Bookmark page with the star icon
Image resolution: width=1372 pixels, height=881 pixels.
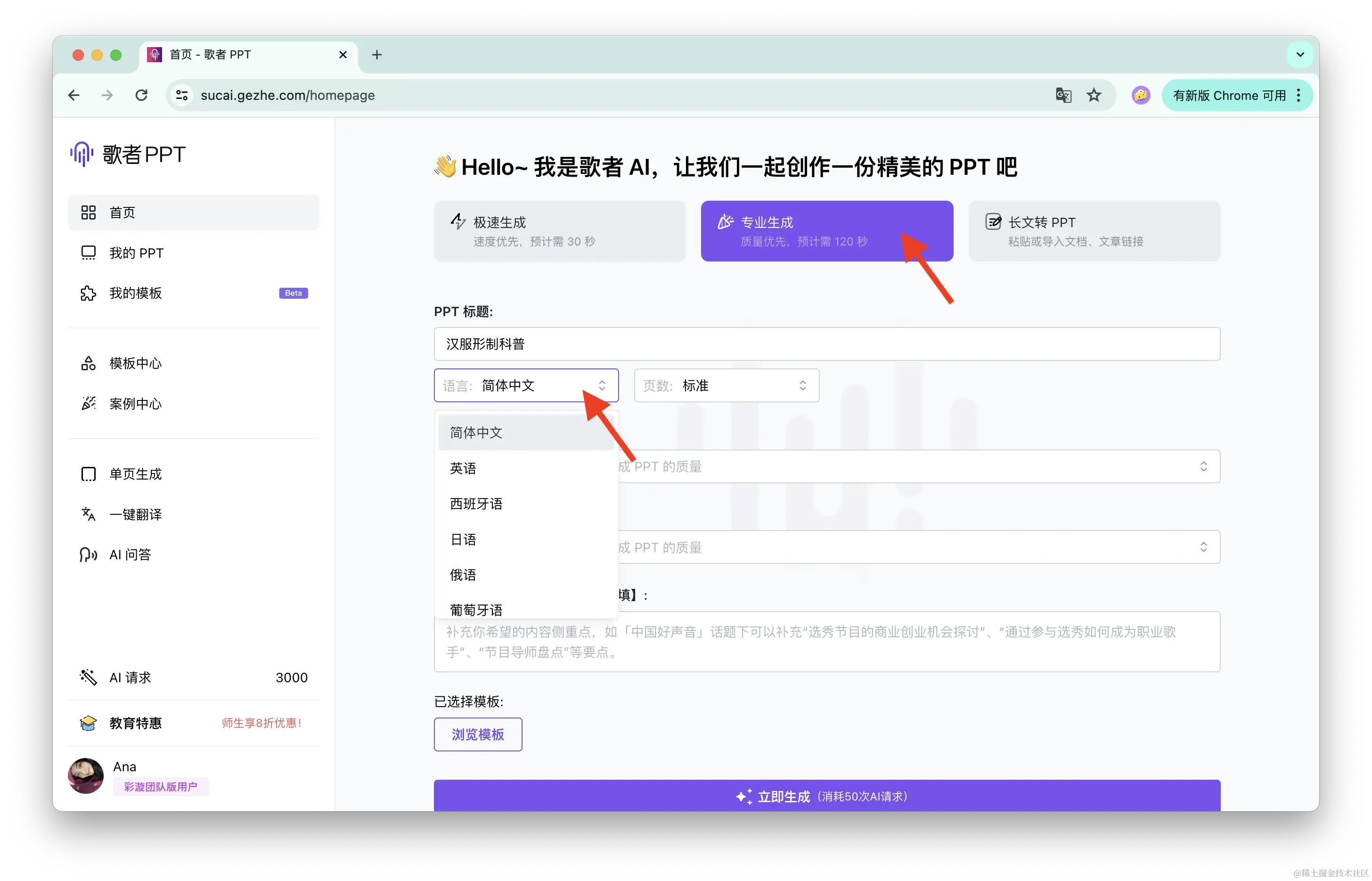[1094, 95]
